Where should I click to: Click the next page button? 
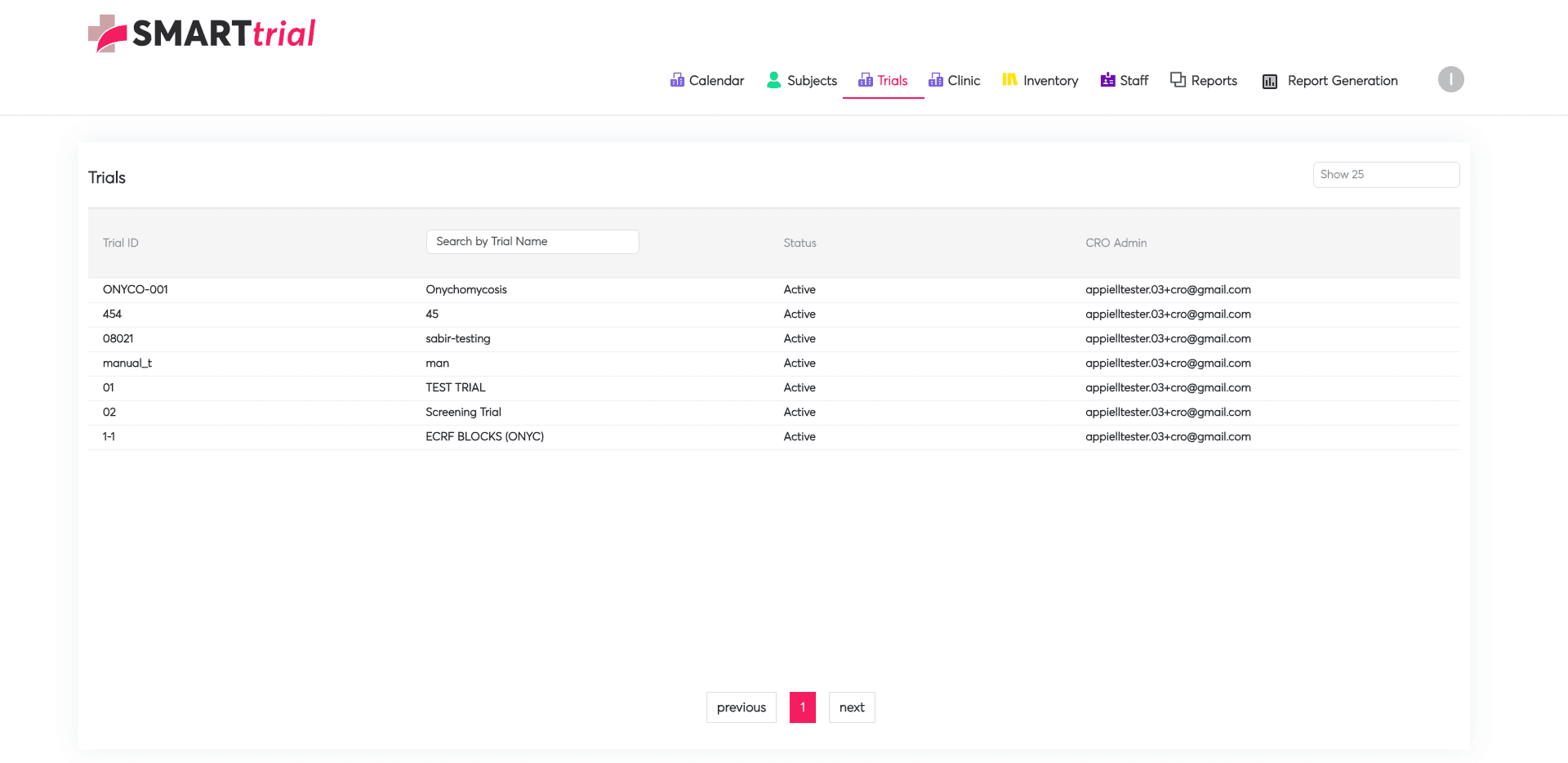[x=852, y=707]
